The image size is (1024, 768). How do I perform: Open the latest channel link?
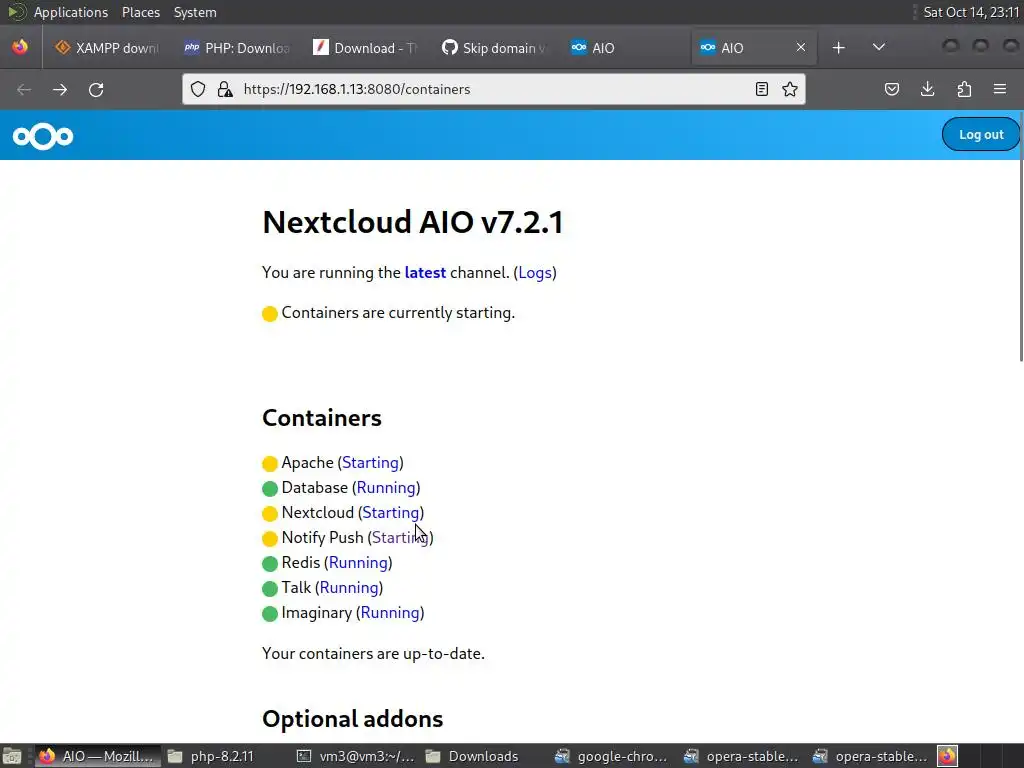[x=425, y=272]
